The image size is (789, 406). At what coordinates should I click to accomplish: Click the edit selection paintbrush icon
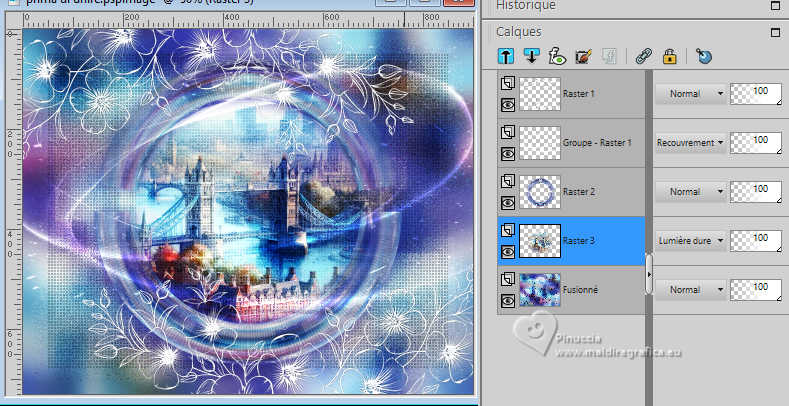click(x=583, y=56)
